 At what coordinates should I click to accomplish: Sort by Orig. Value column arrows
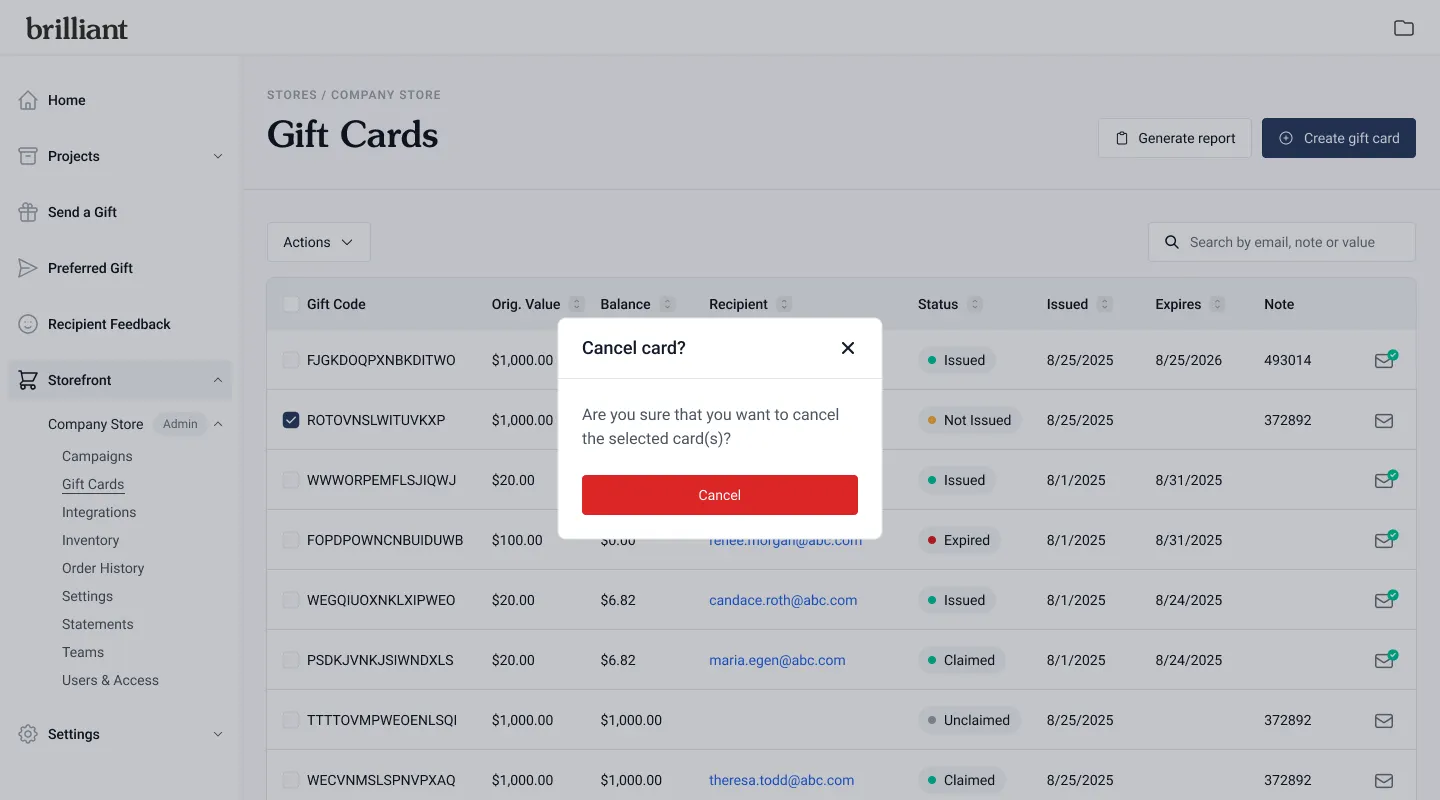[x=576, y=304]
